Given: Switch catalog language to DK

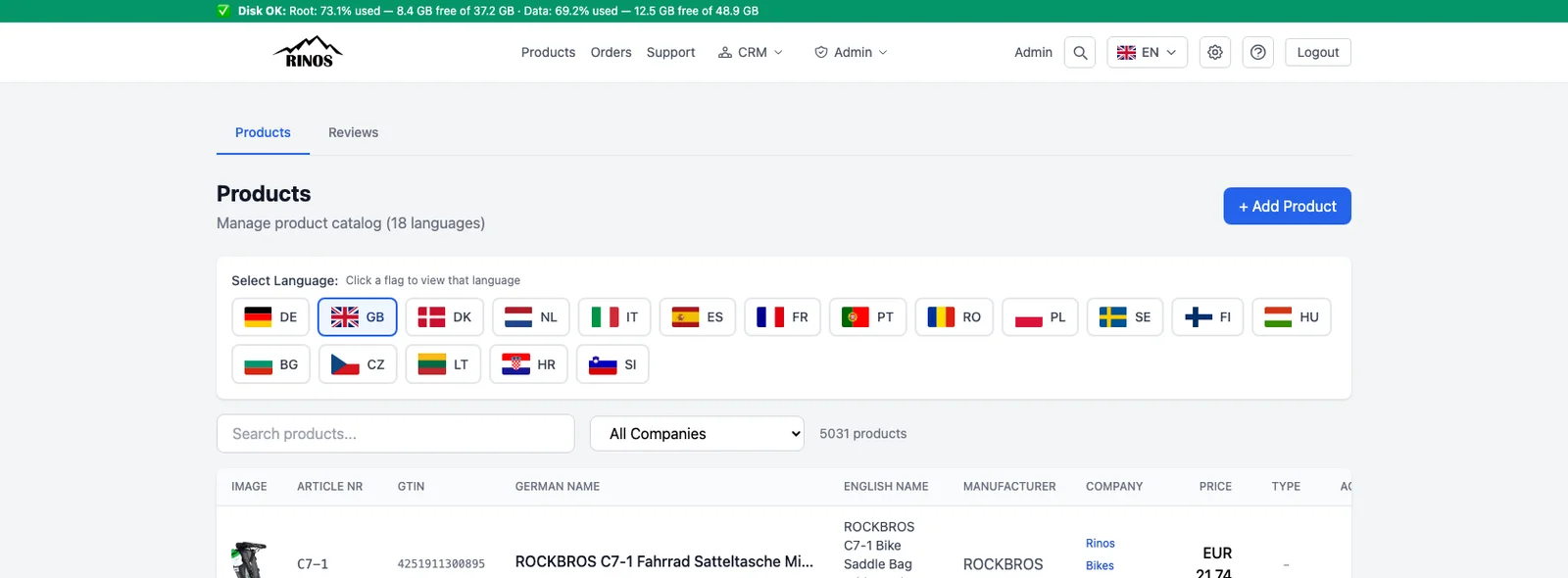Looking at the screenshot, I should tap(445, 317).
